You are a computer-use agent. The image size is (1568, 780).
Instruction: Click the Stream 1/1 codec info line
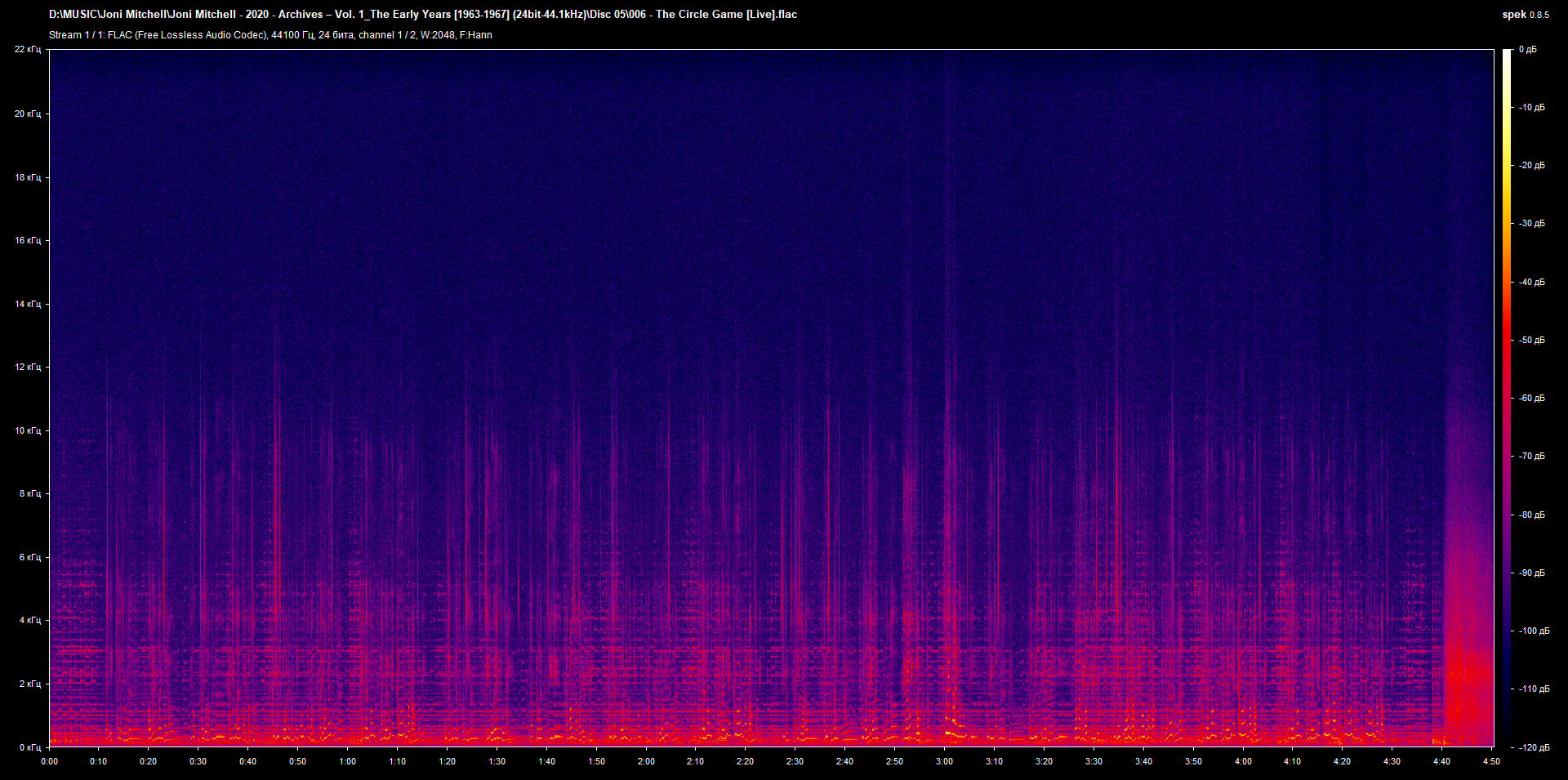click(x=270, y=35)
